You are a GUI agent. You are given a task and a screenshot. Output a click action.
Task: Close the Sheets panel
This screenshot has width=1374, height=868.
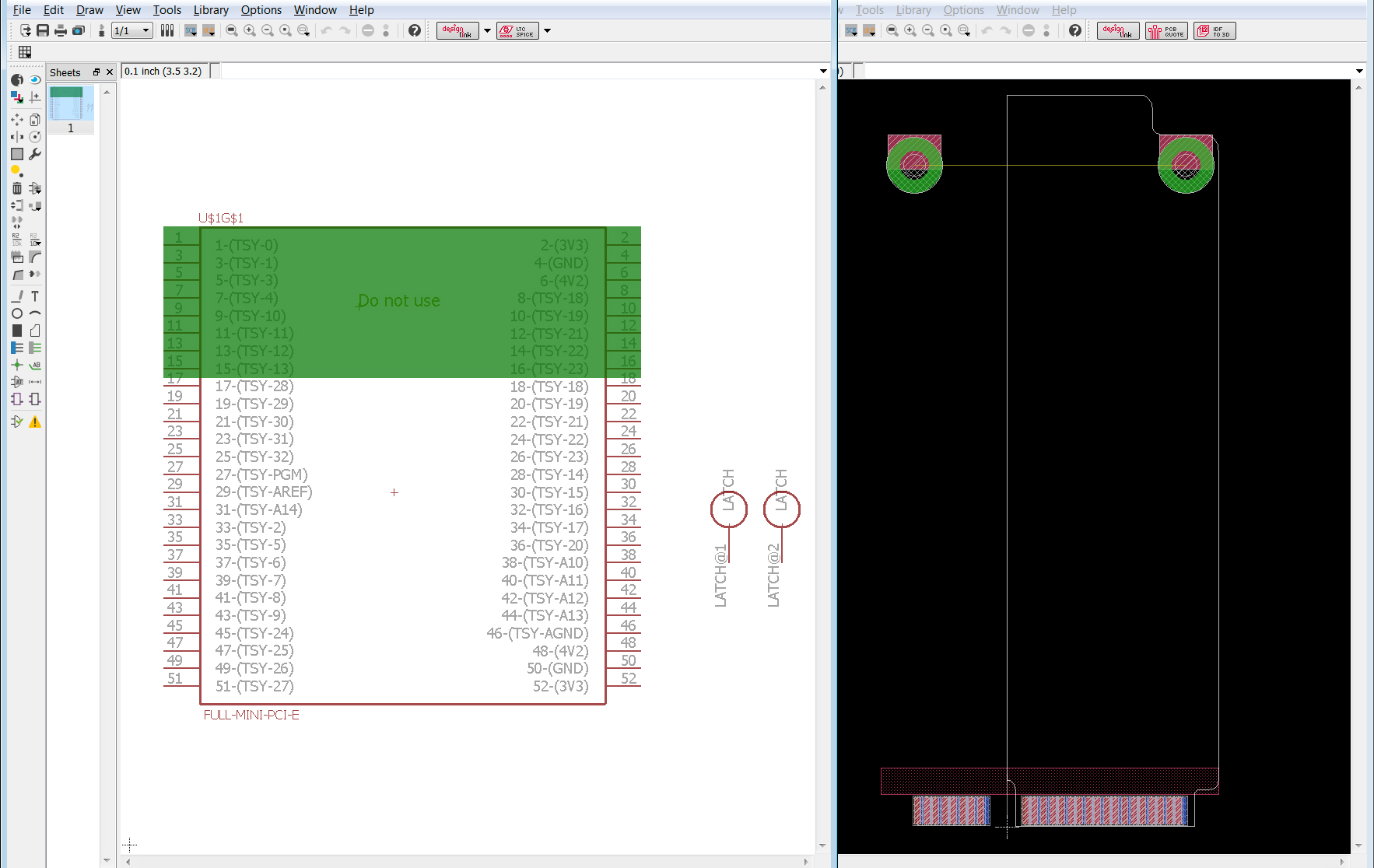tap(110, 72)
